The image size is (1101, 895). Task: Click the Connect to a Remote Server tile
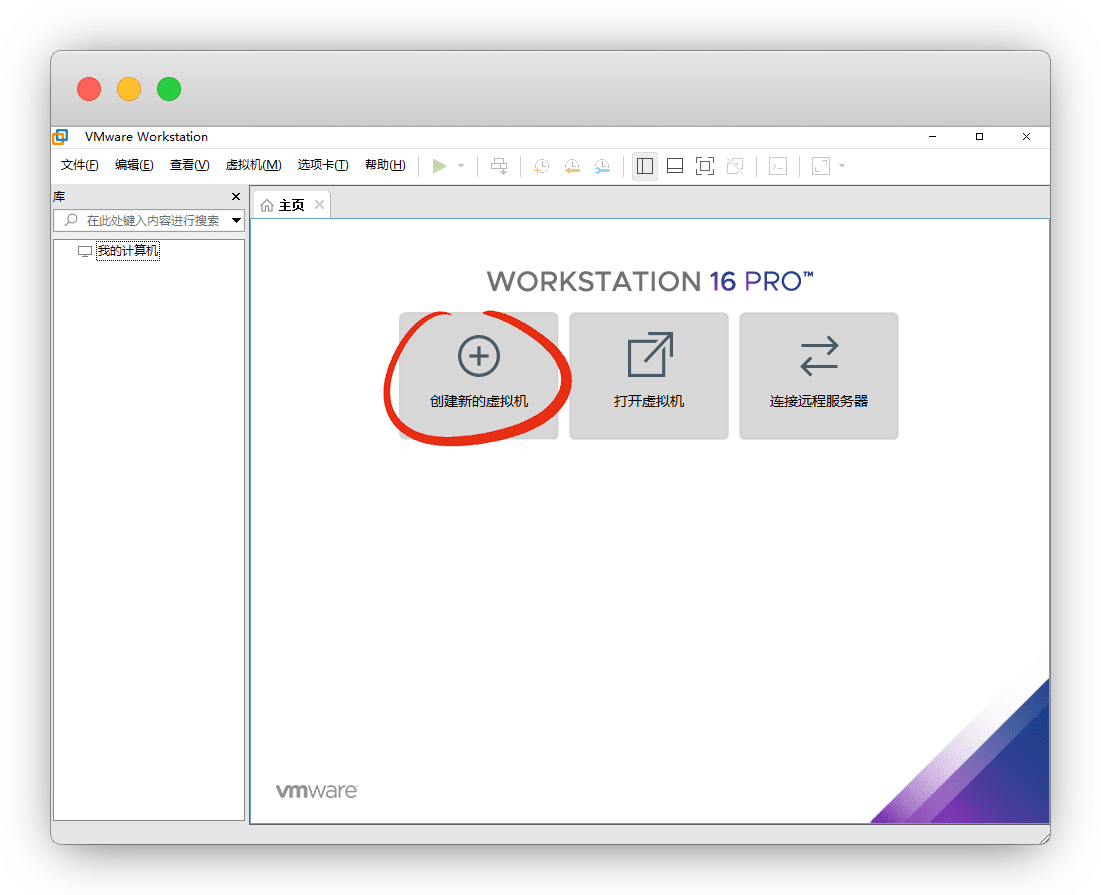818,375
